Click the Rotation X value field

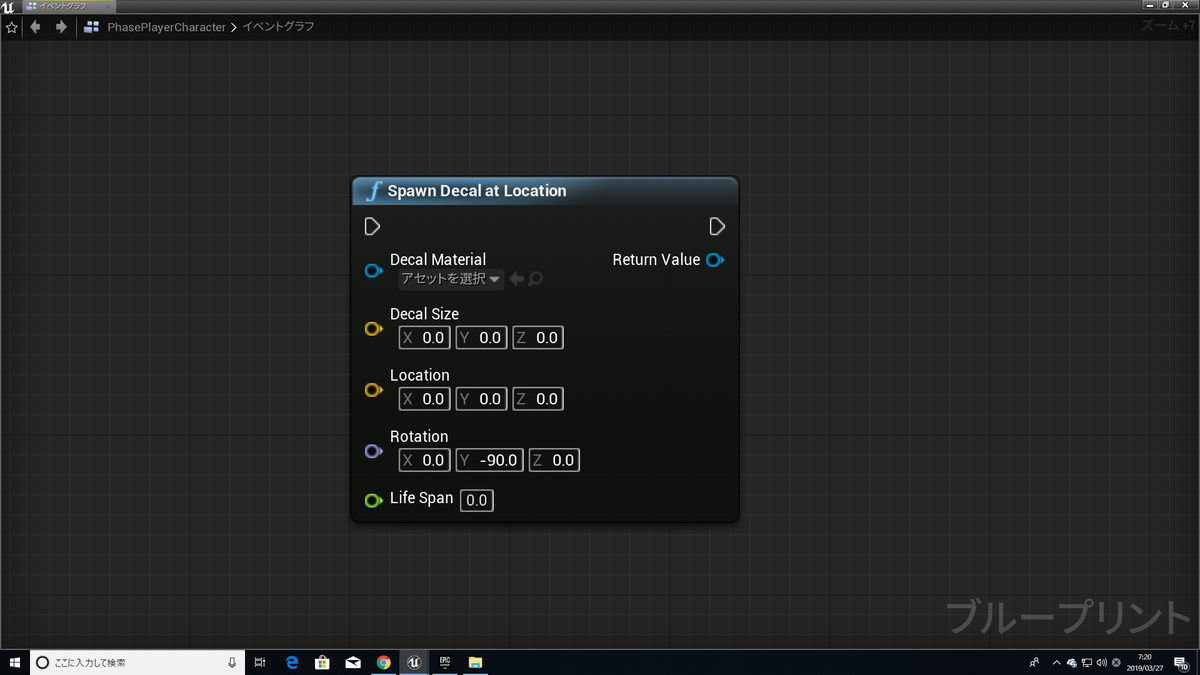(424, 460)
